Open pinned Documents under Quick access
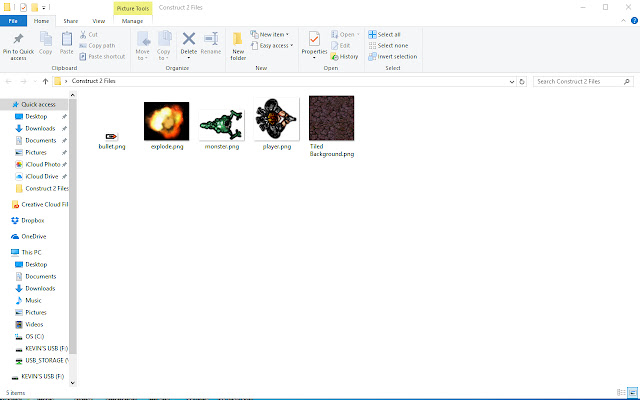640x400 pixels. (x=40, y=140)
